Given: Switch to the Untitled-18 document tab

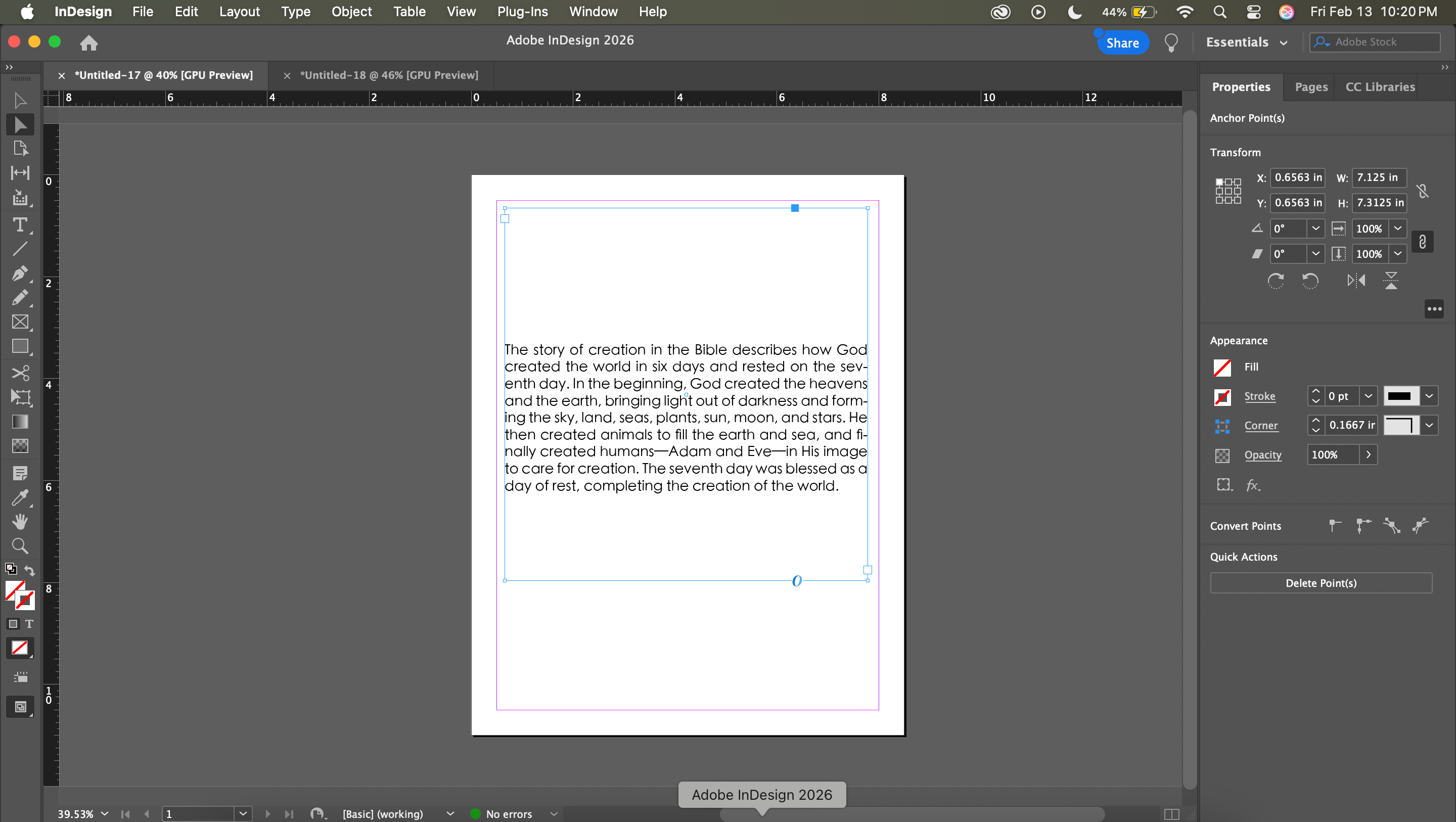Looking at the screenshot, I should click(x=389, y=75).
